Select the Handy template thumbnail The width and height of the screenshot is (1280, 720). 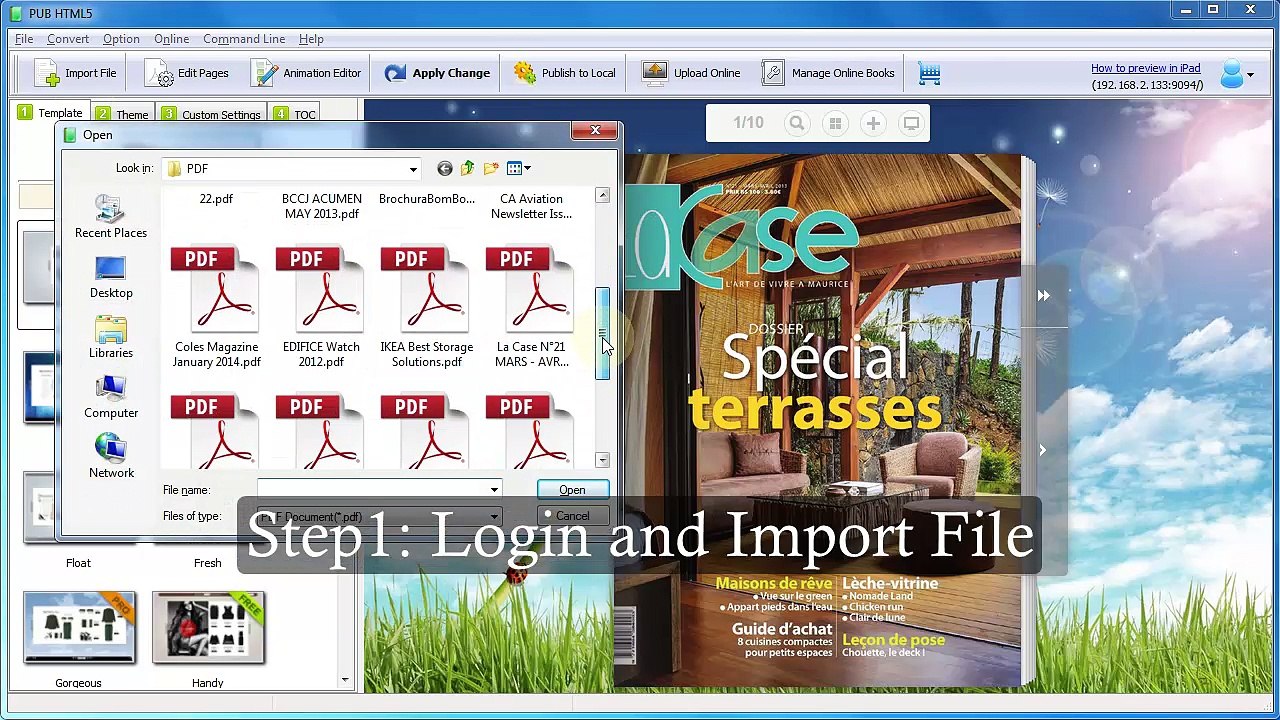click(208, 627)
